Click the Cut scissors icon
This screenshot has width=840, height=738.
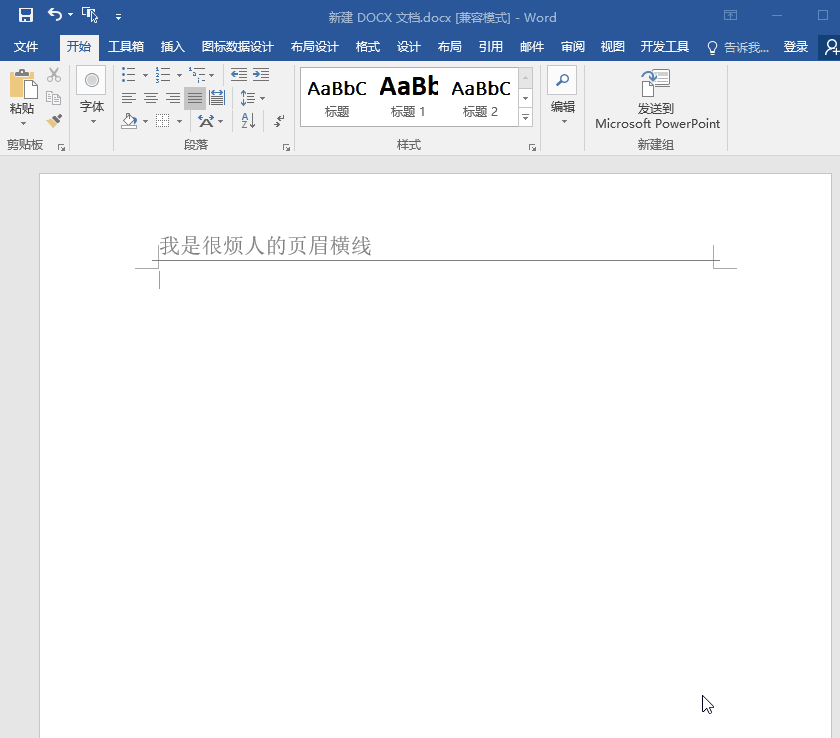(54, 75)
